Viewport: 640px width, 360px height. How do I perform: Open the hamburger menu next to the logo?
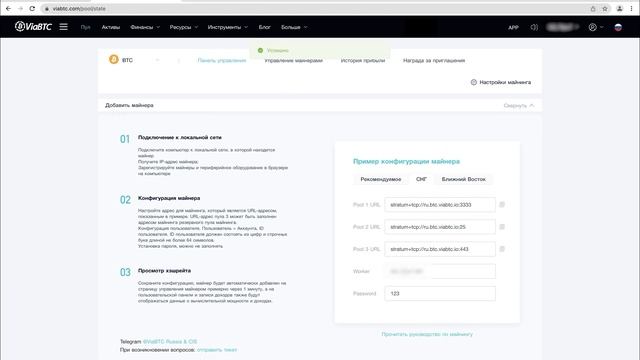pos(64,27)
